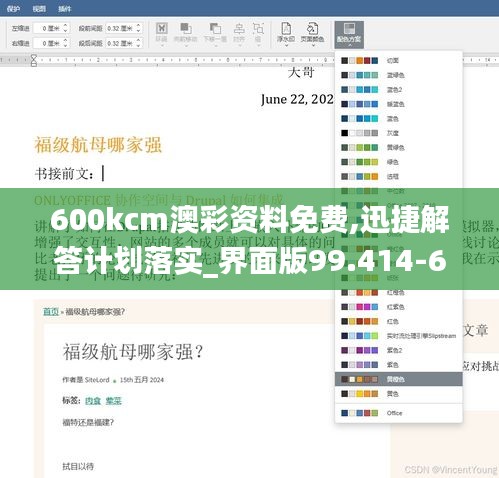Image resolution: width=499 pixels, height=478 pixels.
Task: Select the 紫色2 color scheme
Action: coord(399,350)
